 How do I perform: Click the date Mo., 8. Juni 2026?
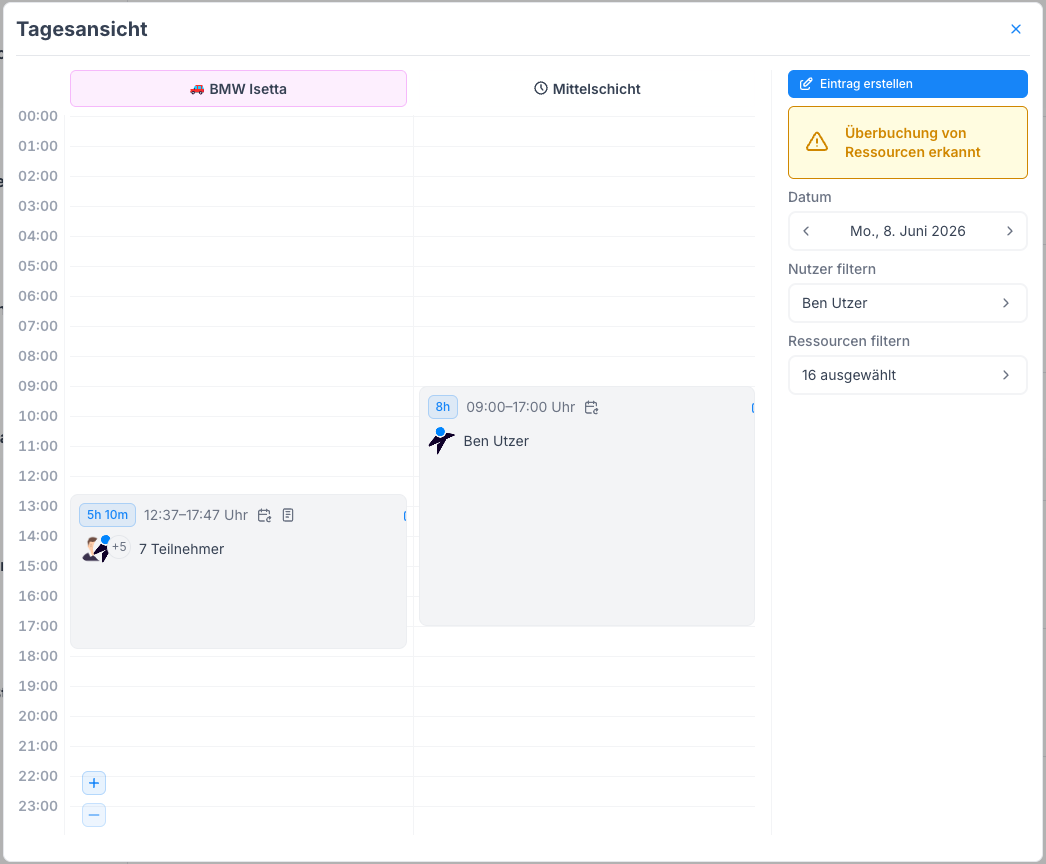pyautogui.click(x=907, y=231)
